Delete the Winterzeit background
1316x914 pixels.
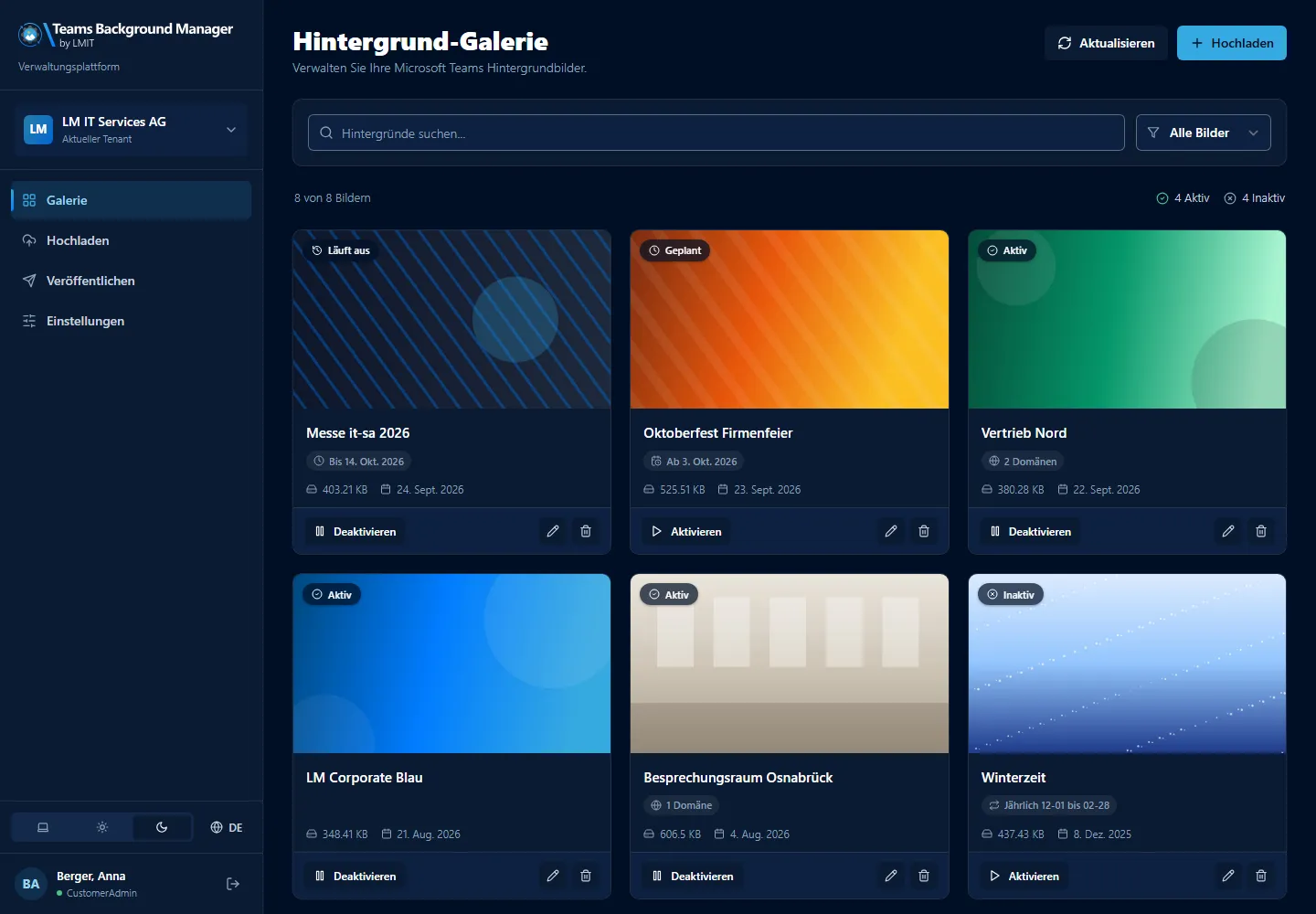tap(1261, 876)
